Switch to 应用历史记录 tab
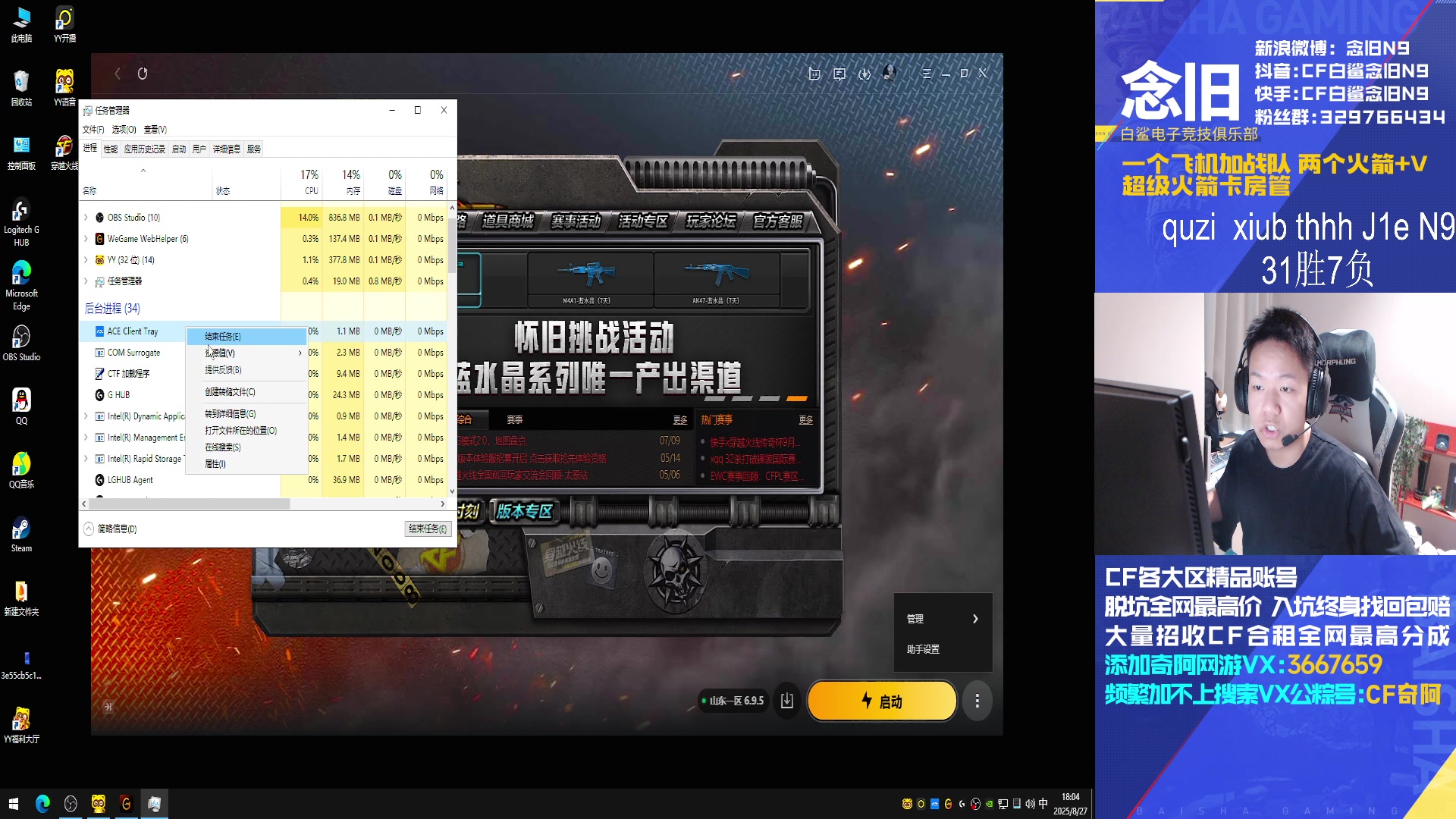Image resolution: width=1456 pixels, height=819 pixels. click(x=145, y=149)
